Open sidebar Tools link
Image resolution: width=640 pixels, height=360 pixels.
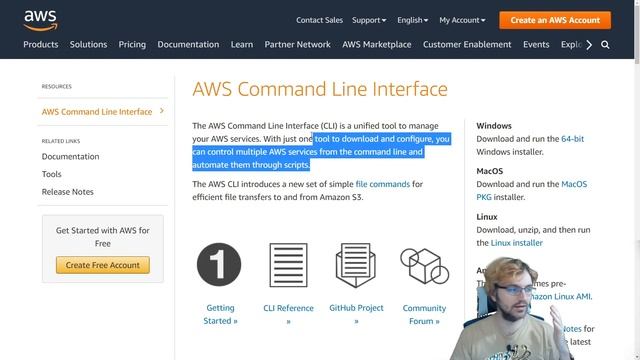pyautogui.click(x=51, y=174)
